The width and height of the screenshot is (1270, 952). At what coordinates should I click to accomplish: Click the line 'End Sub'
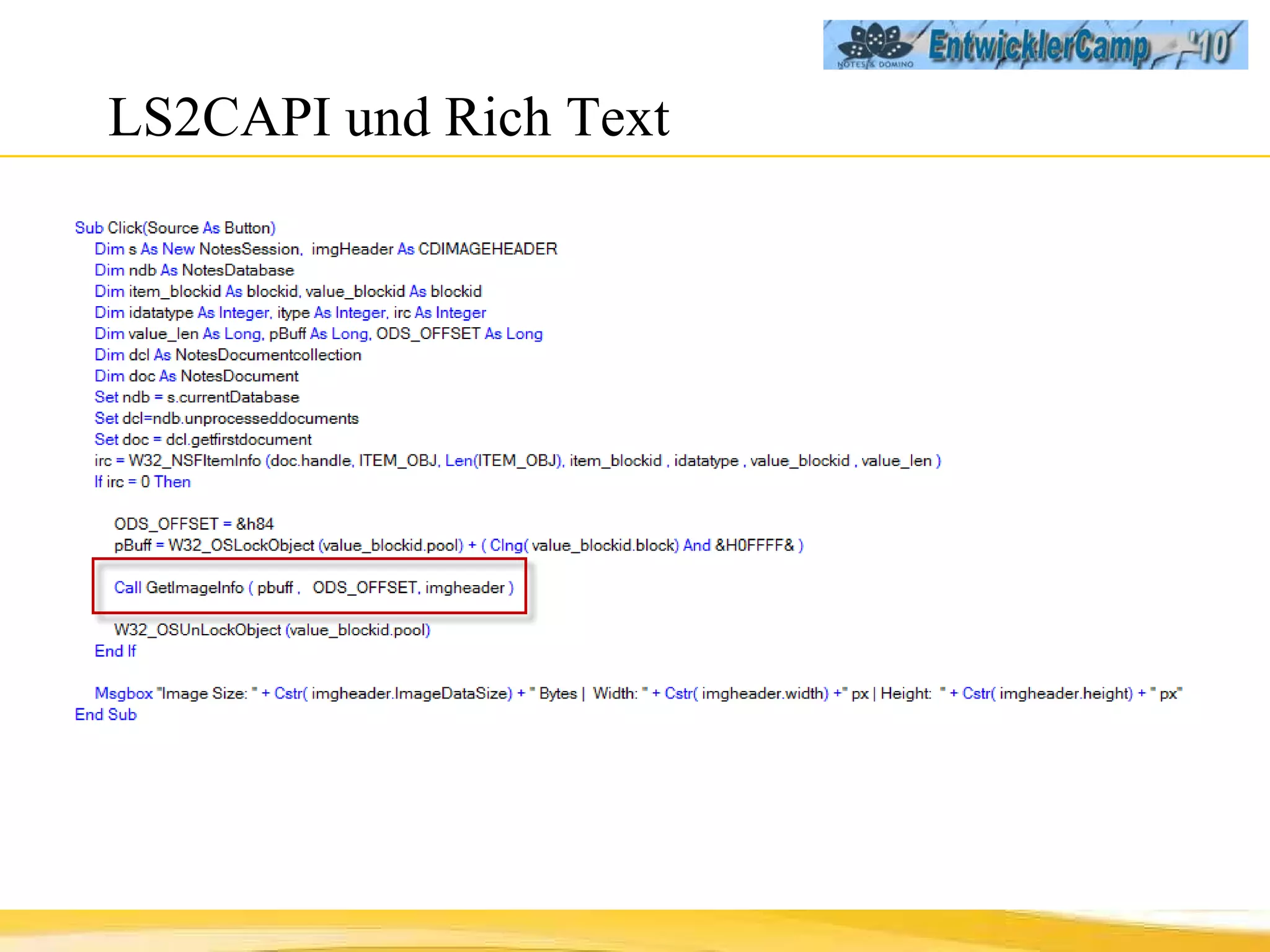pyautogui.click(x=106, y=715)
